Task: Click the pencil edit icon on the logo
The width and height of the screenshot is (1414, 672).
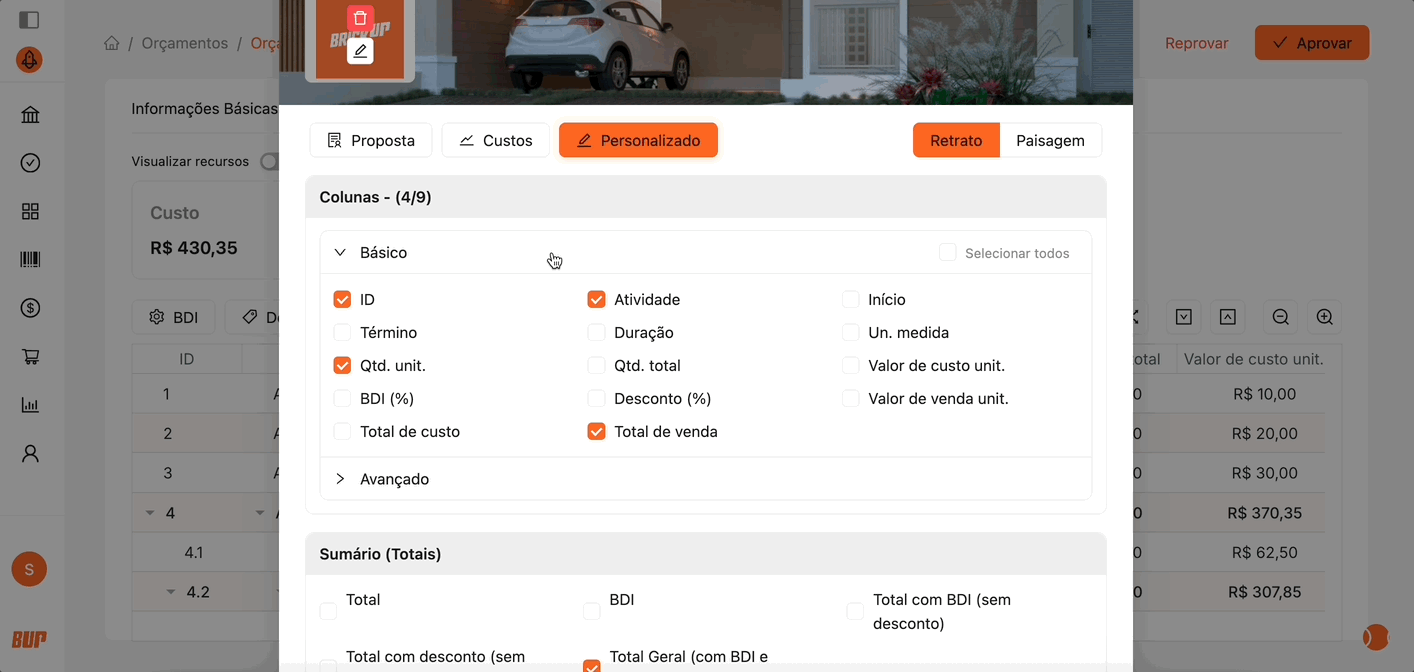Action: point(360,51)
